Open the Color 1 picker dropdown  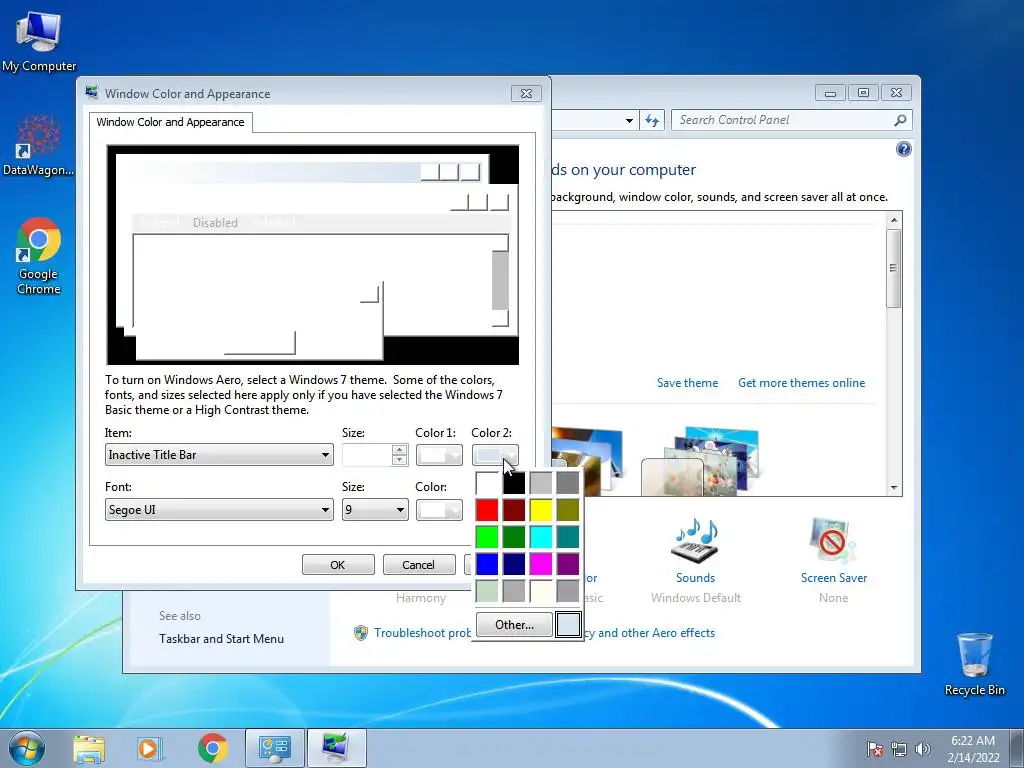439,455
